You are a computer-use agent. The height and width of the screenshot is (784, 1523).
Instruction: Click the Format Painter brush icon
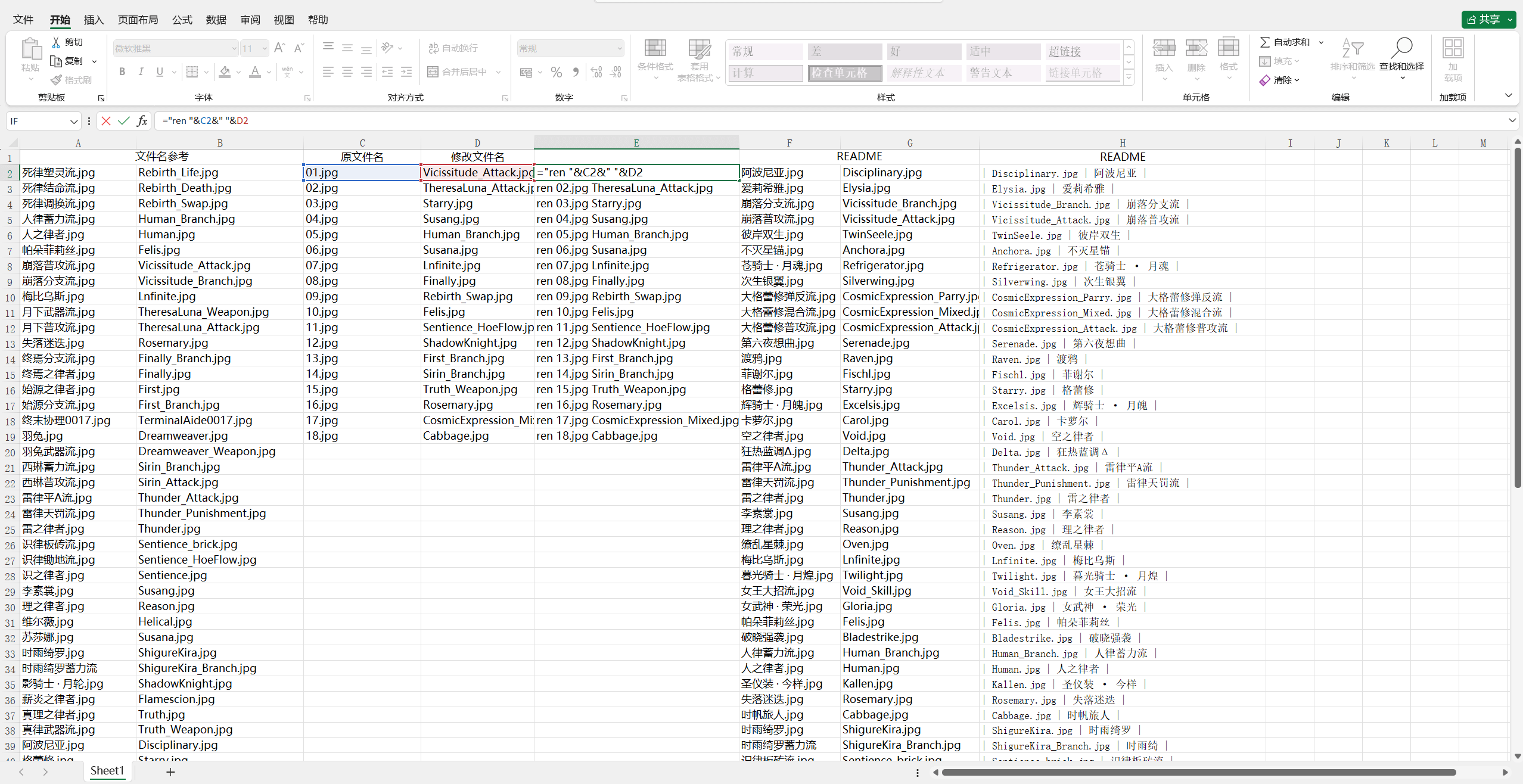tap(56, 80)
